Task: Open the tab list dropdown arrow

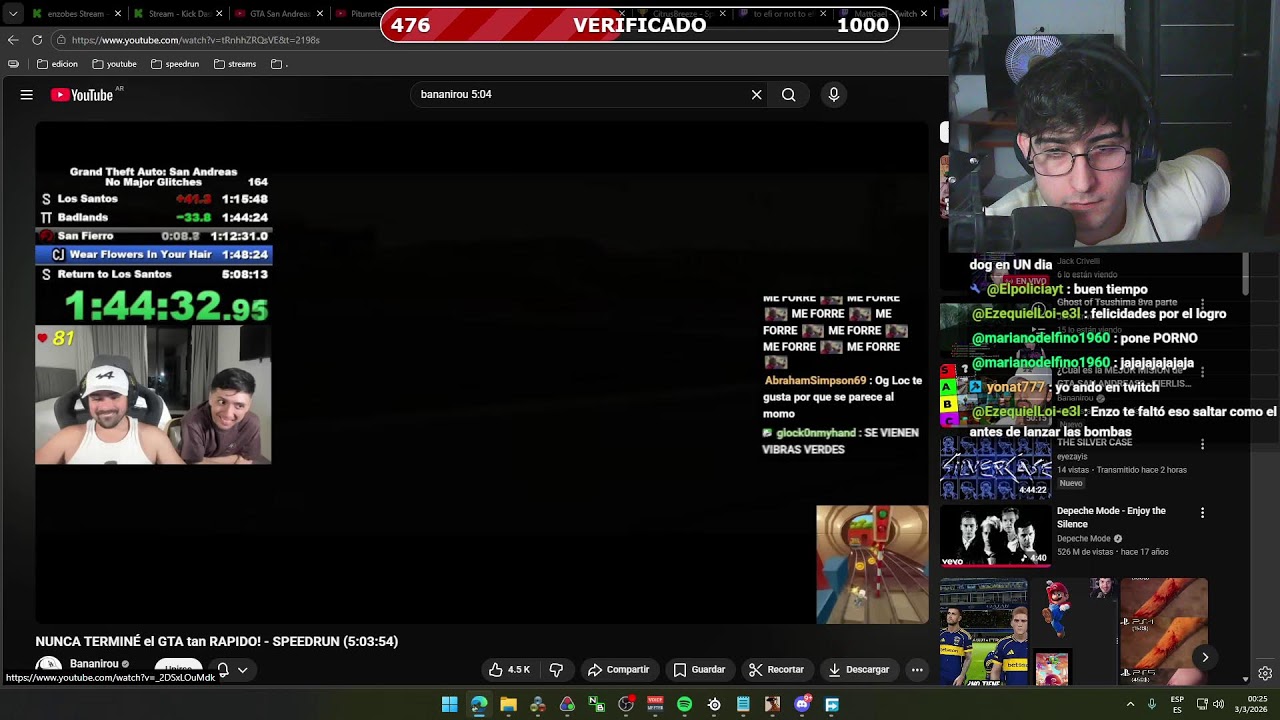Action: pos(13,14)
